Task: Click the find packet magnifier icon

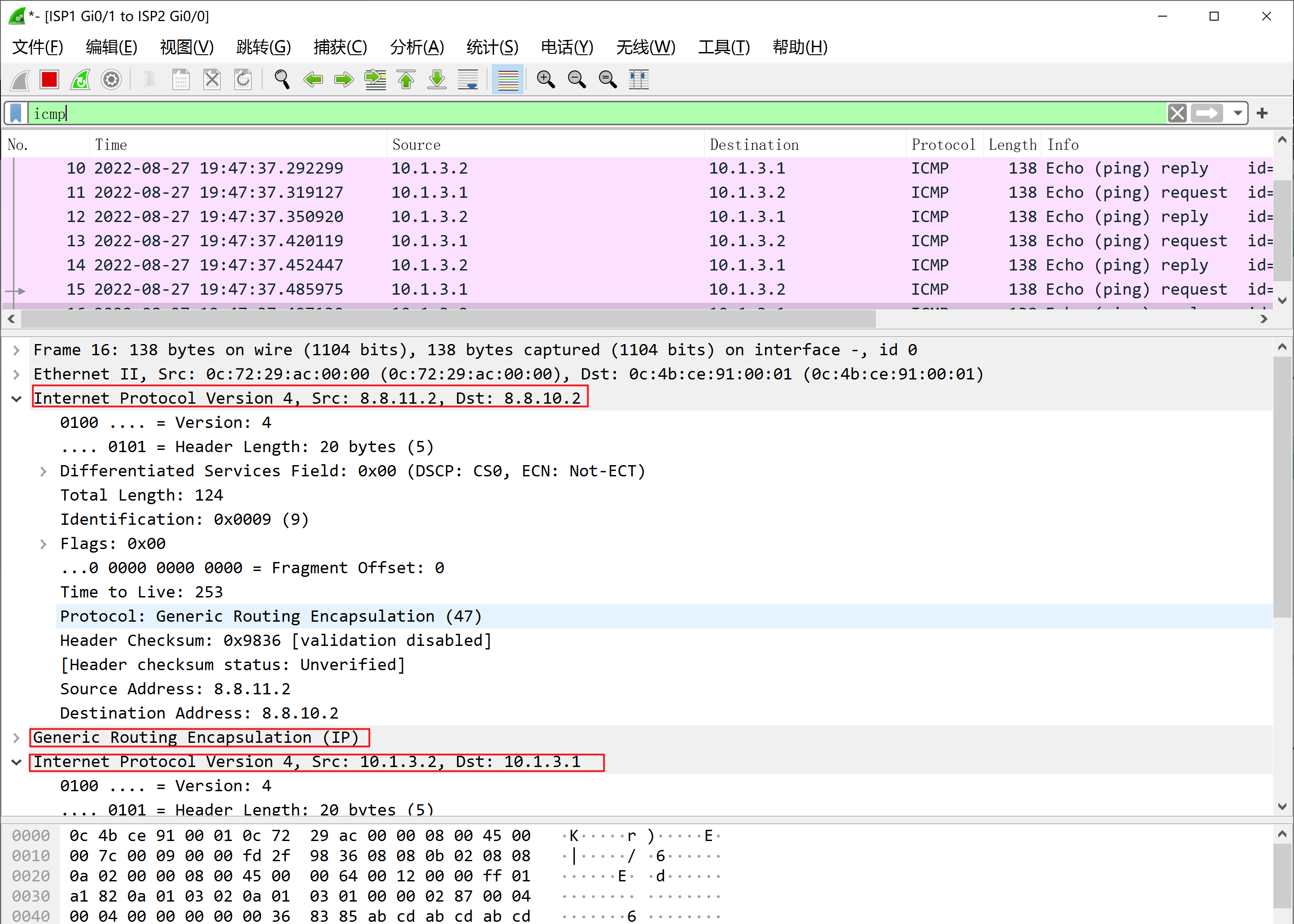Action: [282, 80]
